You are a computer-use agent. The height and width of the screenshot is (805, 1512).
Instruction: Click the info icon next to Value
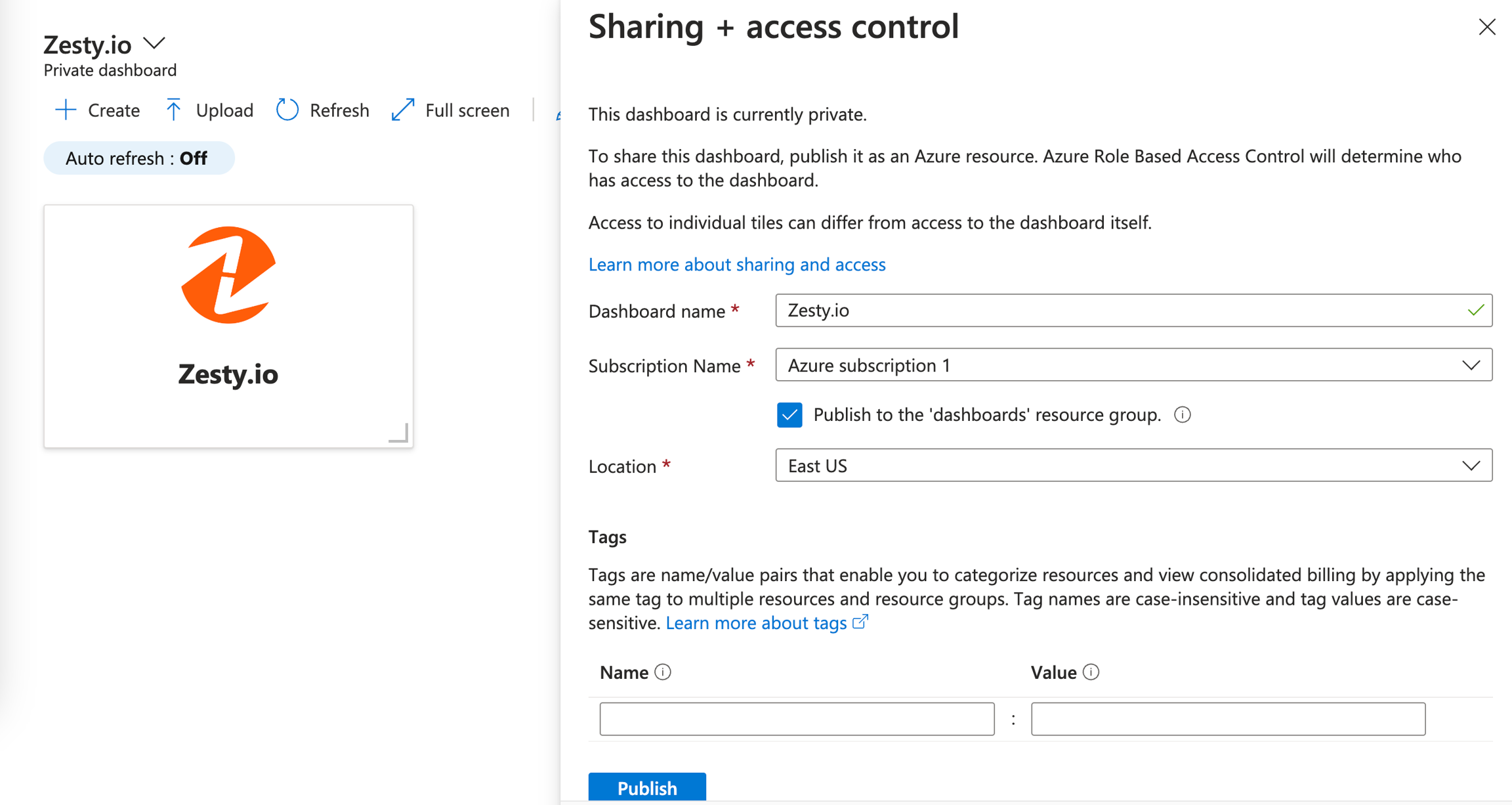coord(1091,672)
